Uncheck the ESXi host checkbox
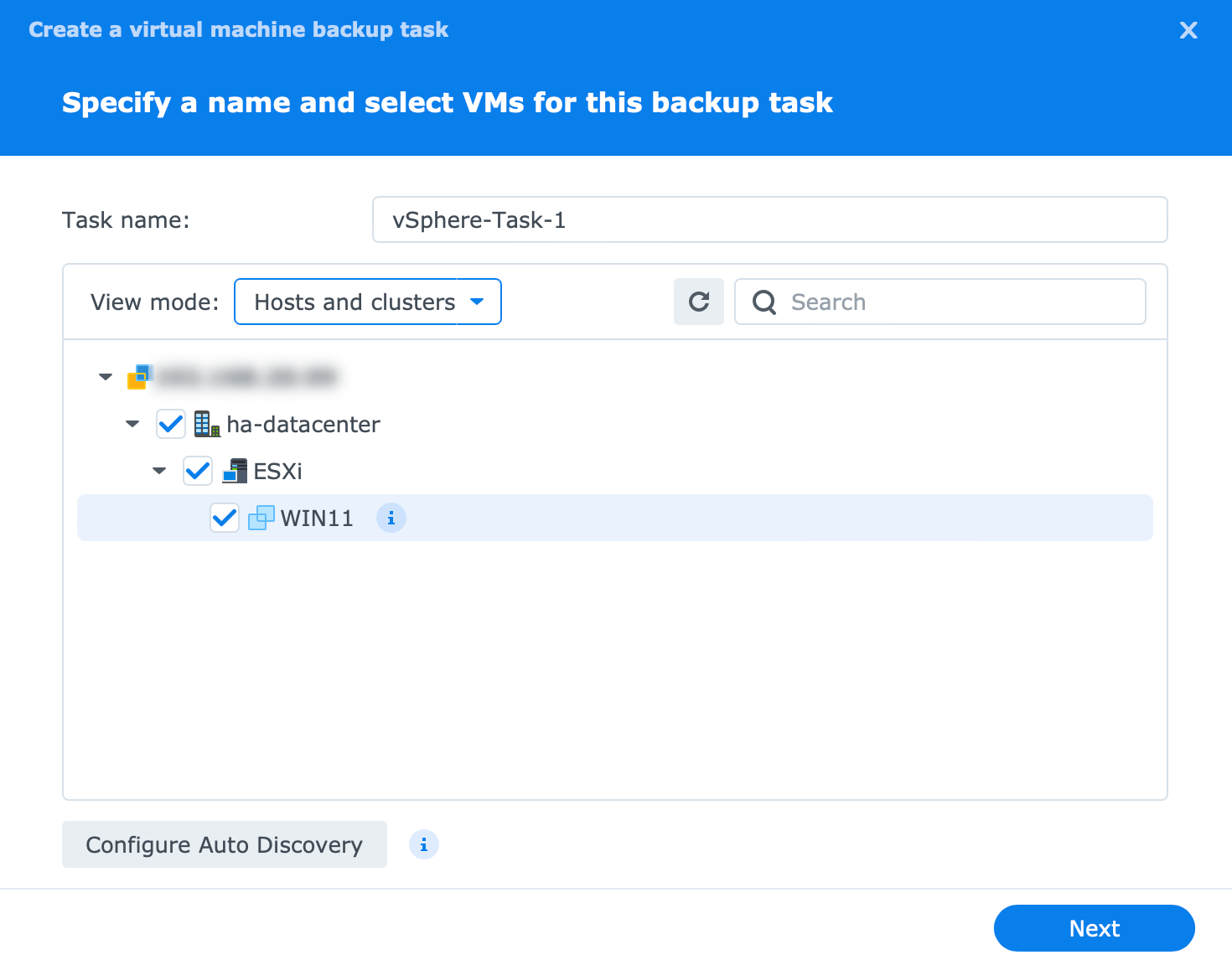 point(198,471)
